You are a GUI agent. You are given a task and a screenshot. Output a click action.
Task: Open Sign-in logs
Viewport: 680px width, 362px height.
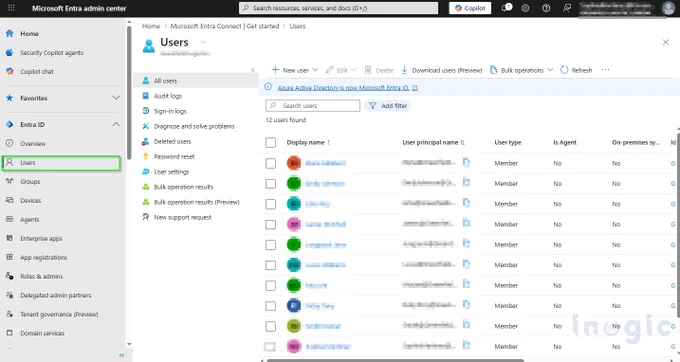pyautogui.click(x=170, y=111)
